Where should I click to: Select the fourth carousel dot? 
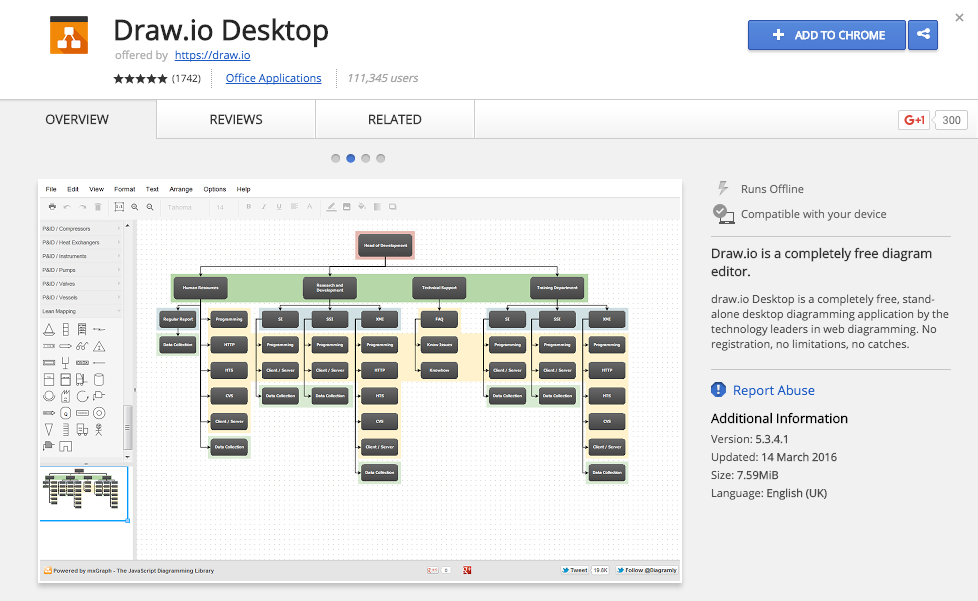[x=381, y=158]
